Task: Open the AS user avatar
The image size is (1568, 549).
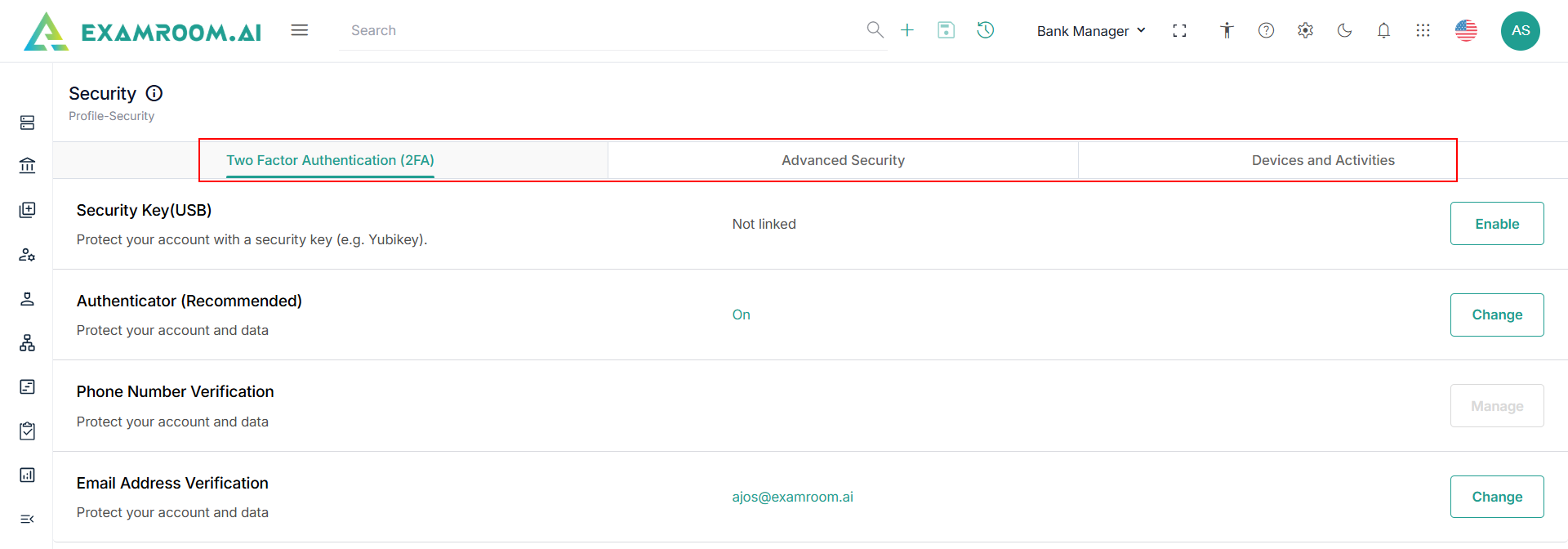Action: (1521, 30)
